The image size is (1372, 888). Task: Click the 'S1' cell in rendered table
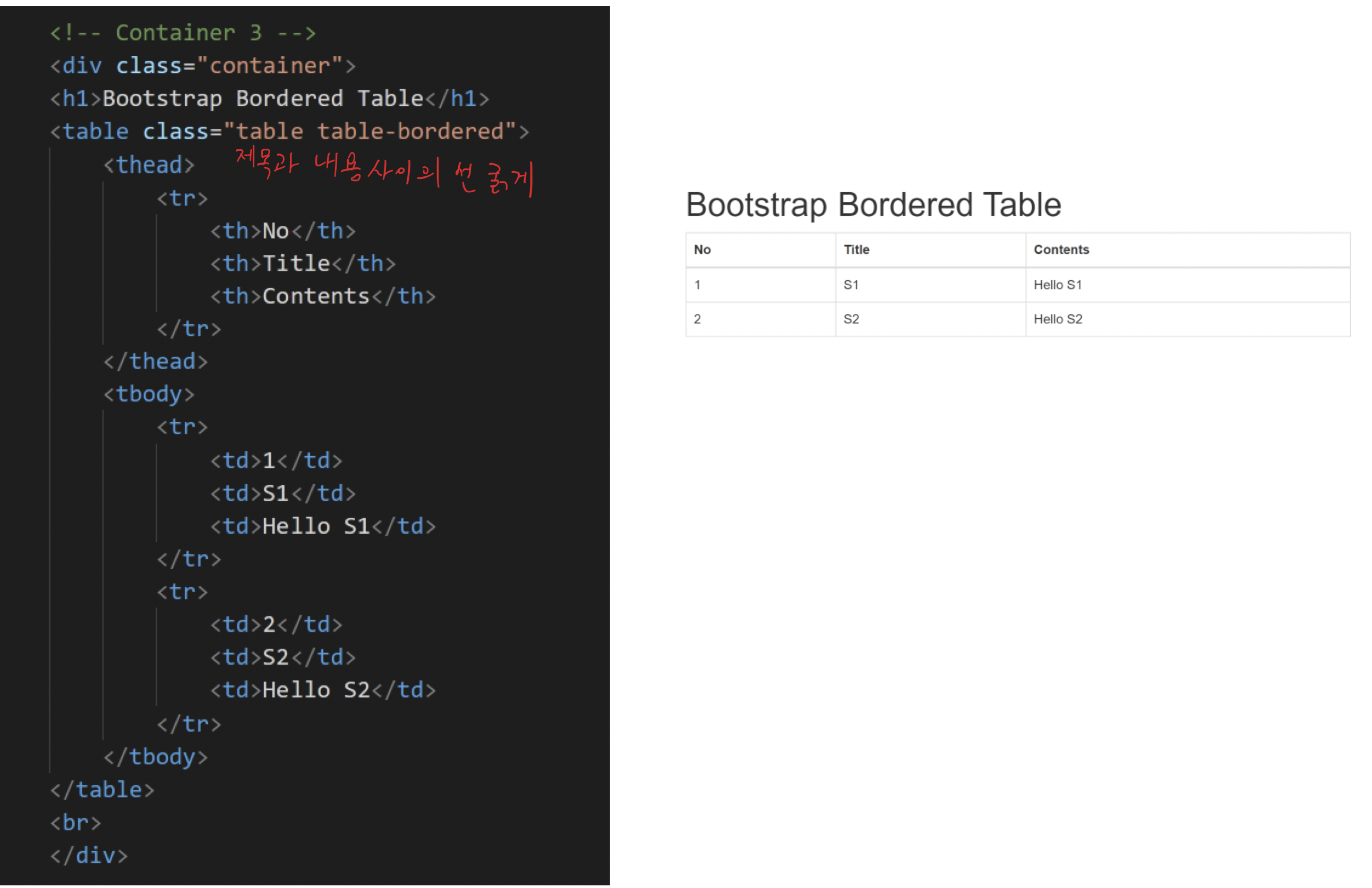click(x=851, y=285)
